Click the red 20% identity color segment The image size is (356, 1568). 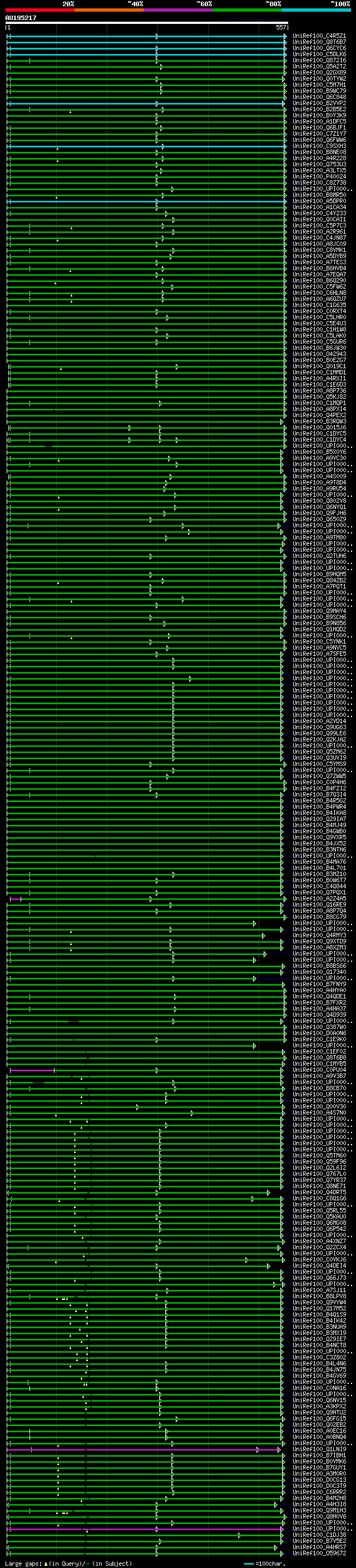pyautogui.click(x=39, y=10)
